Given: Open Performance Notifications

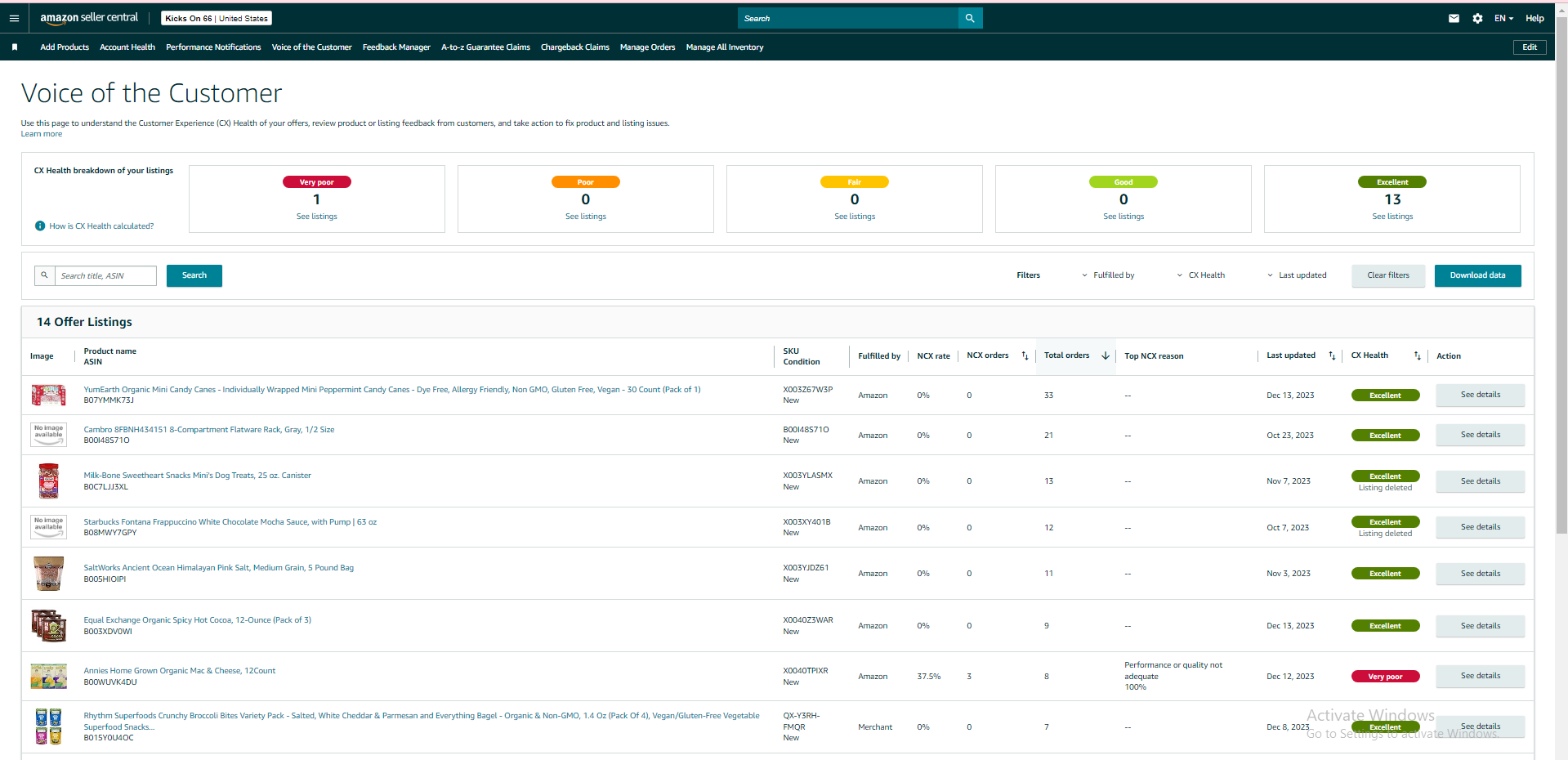Looking at the screenshot, I should 213,47.
